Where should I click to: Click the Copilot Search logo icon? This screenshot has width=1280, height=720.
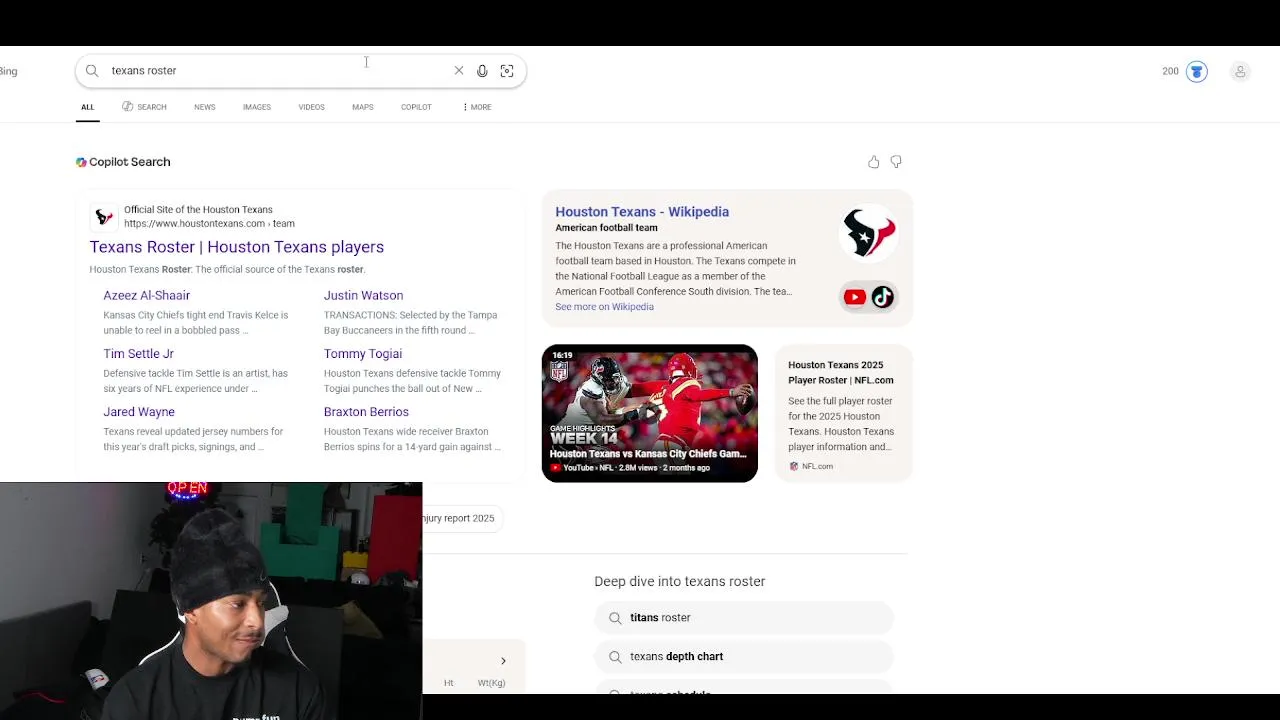coord(81,162)
